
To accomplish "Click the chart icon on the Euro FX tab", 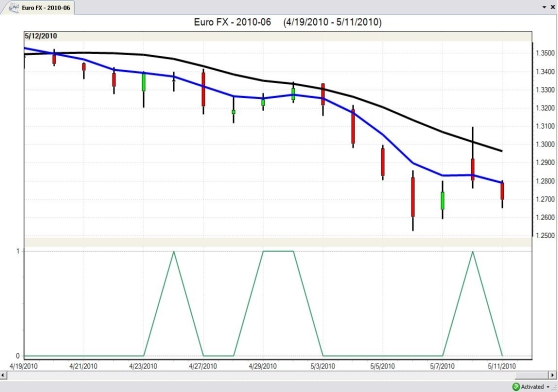I will tap(14, 7).
